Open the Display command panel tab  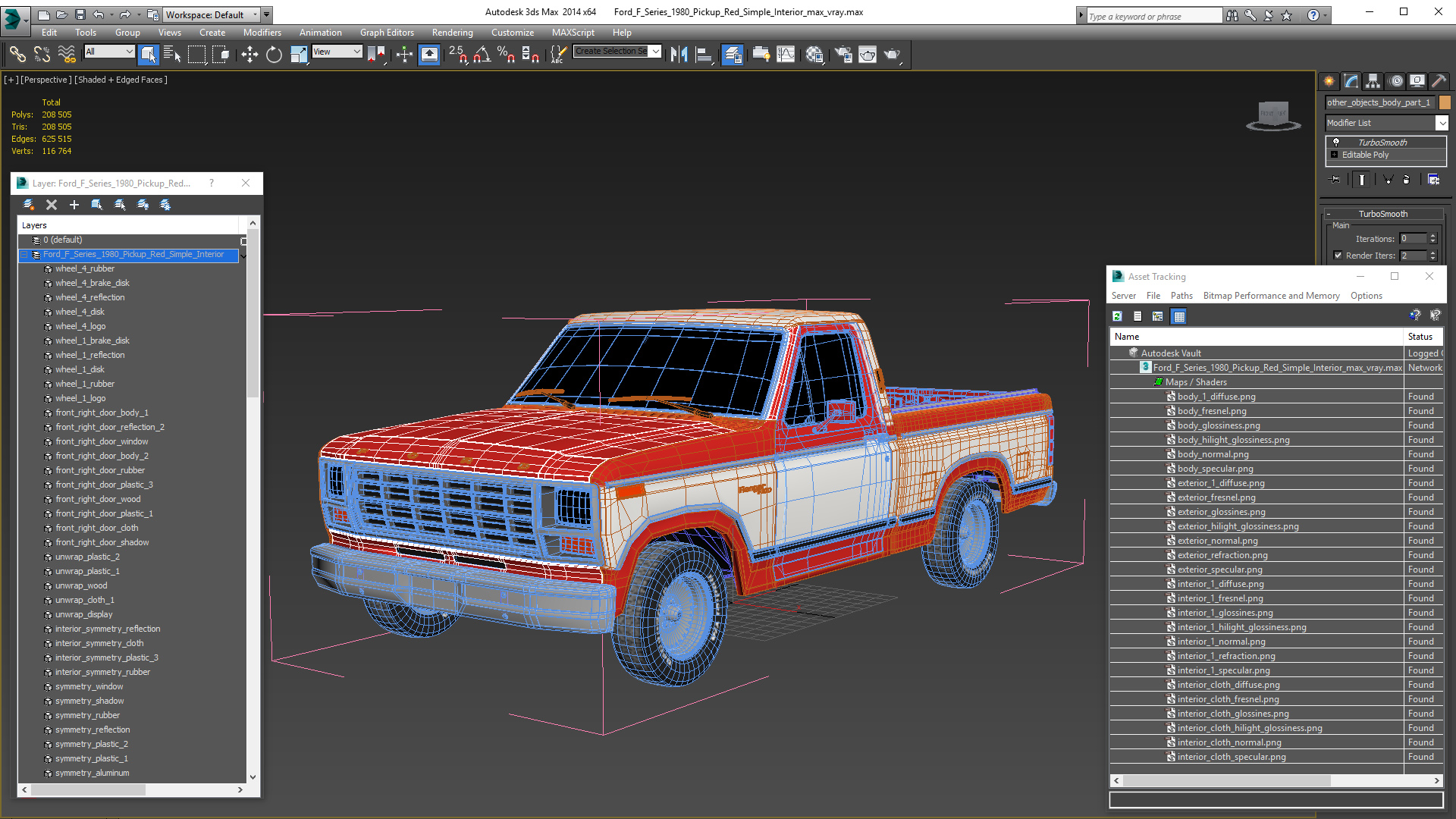(x=1417, y=81)
